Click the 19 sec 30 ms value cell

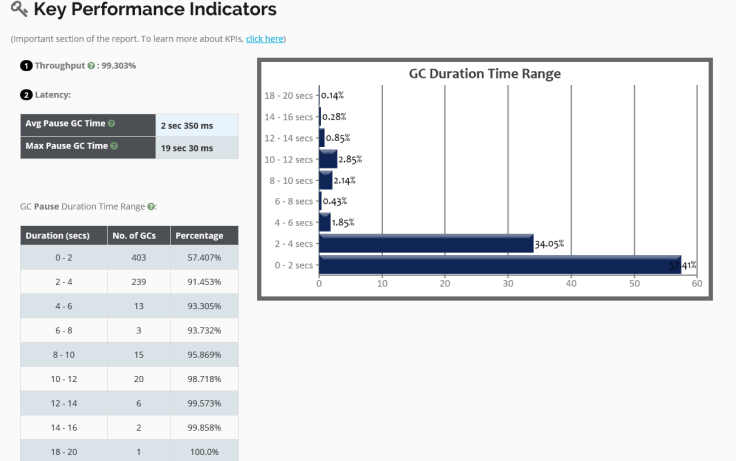198,148
